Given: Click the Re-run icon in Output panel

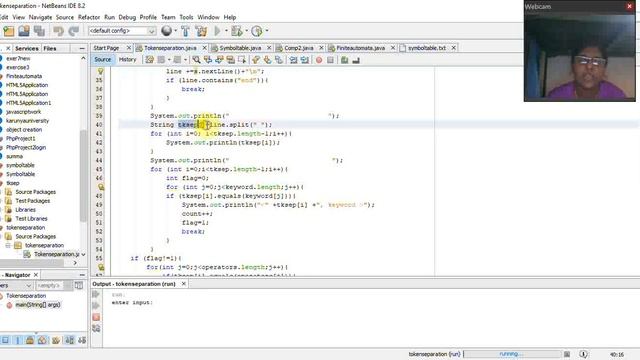Looking at the screenshot, I should tap(96, 294).
